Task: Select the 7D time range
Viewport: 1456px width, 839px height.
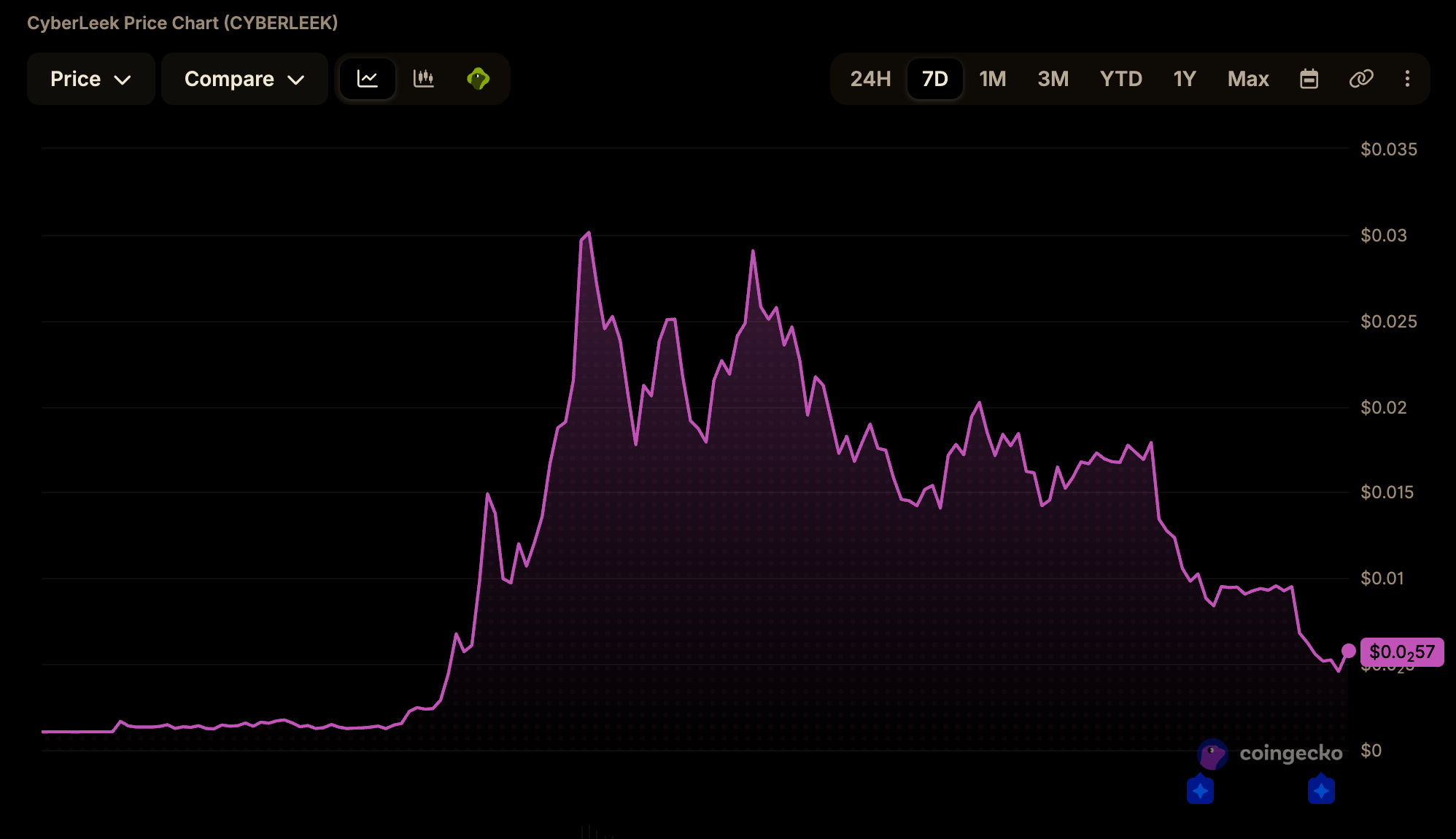Action: [934, 79]
